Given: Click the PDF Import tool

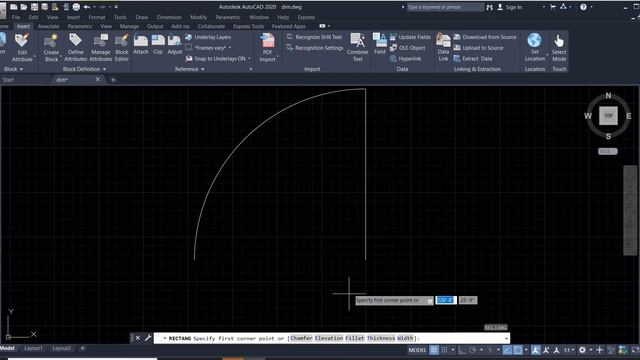Looking at the screenshot, I should click(267, 47).
